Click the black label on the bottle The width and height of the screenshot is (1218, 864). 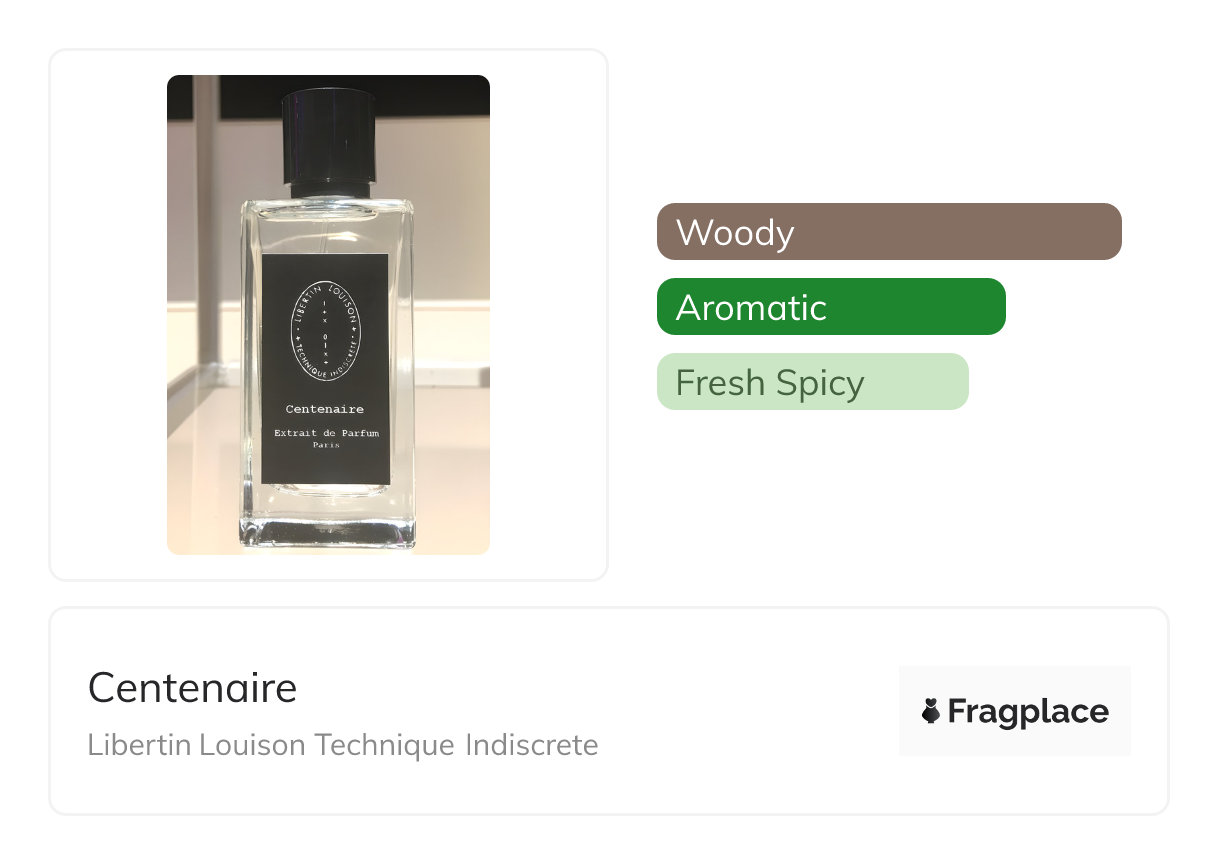click(325, 369)
